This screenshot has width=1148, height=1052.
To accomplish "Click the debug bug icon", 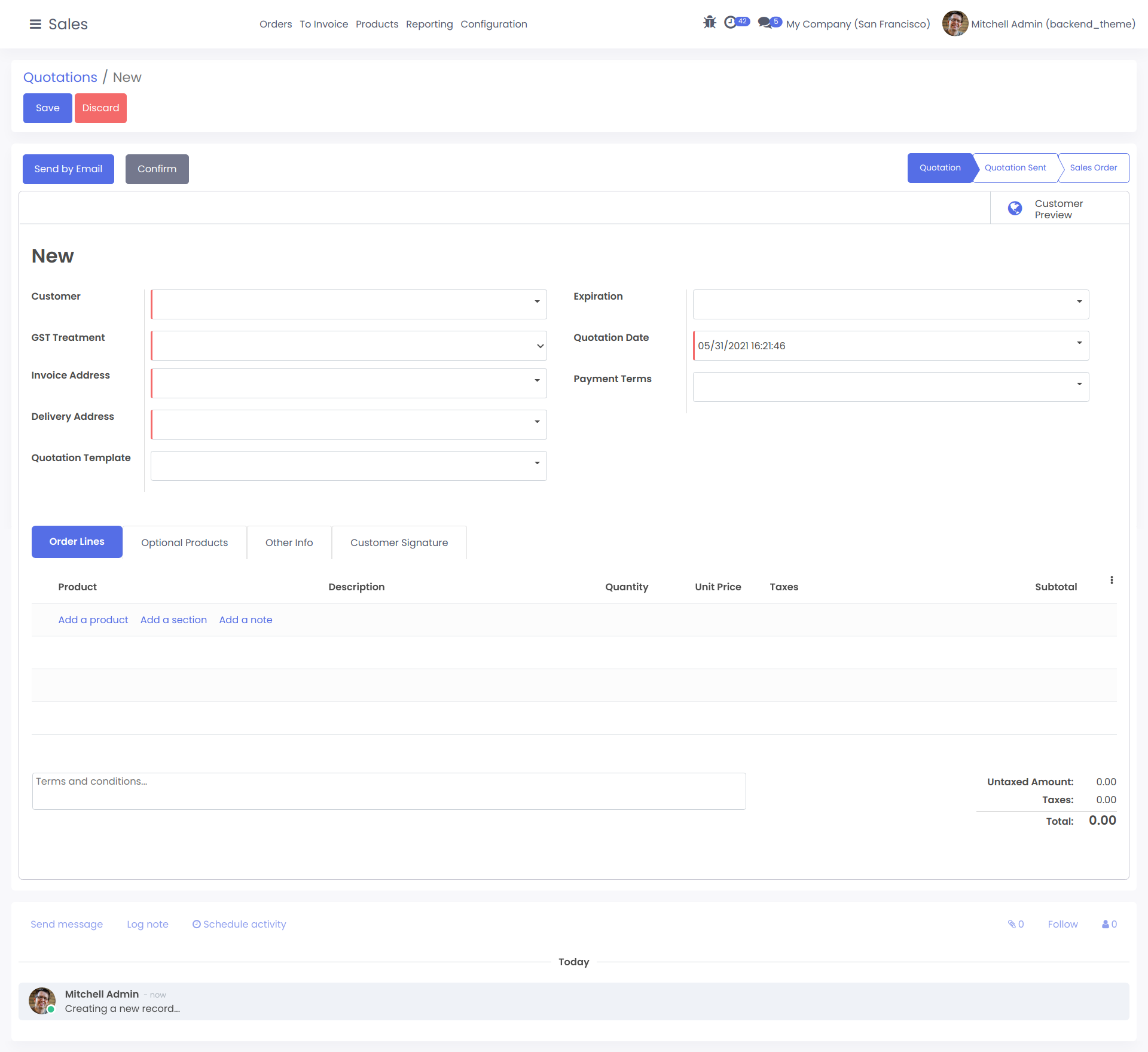I will tap(709, 23).
